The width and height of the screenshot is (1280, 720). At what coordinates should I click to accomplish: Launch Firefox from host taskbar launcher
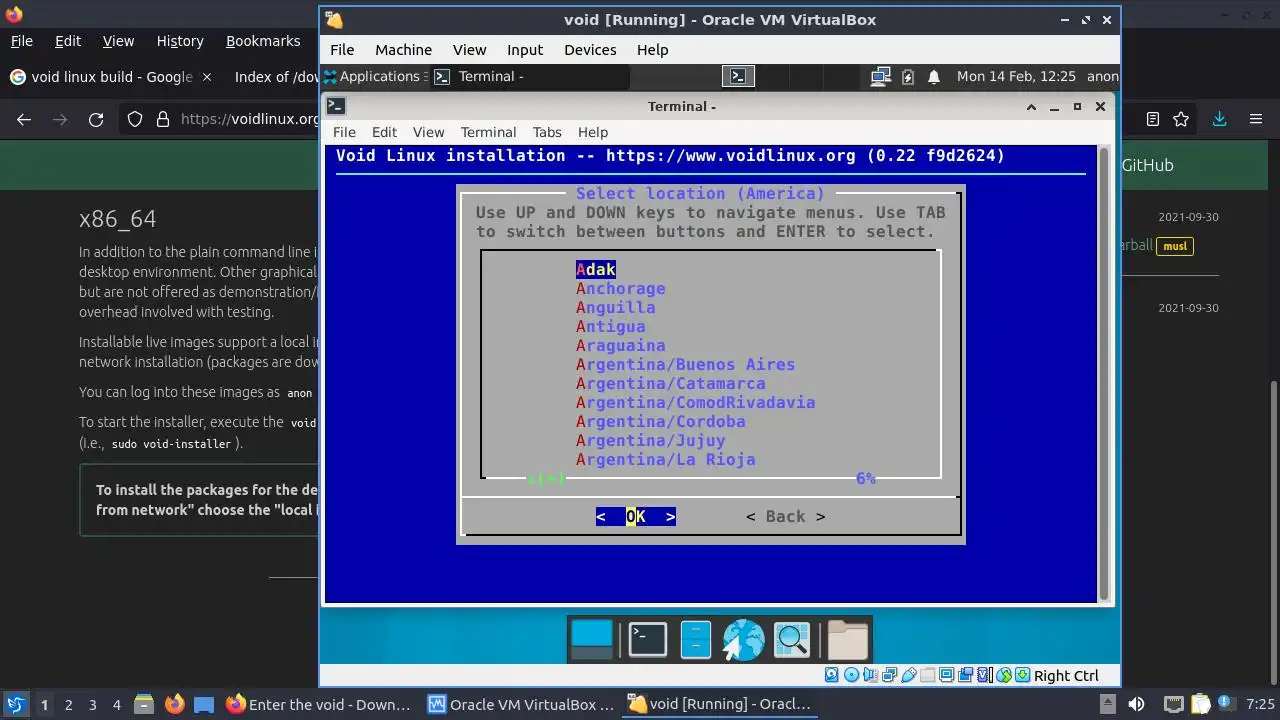coord(174,704)
